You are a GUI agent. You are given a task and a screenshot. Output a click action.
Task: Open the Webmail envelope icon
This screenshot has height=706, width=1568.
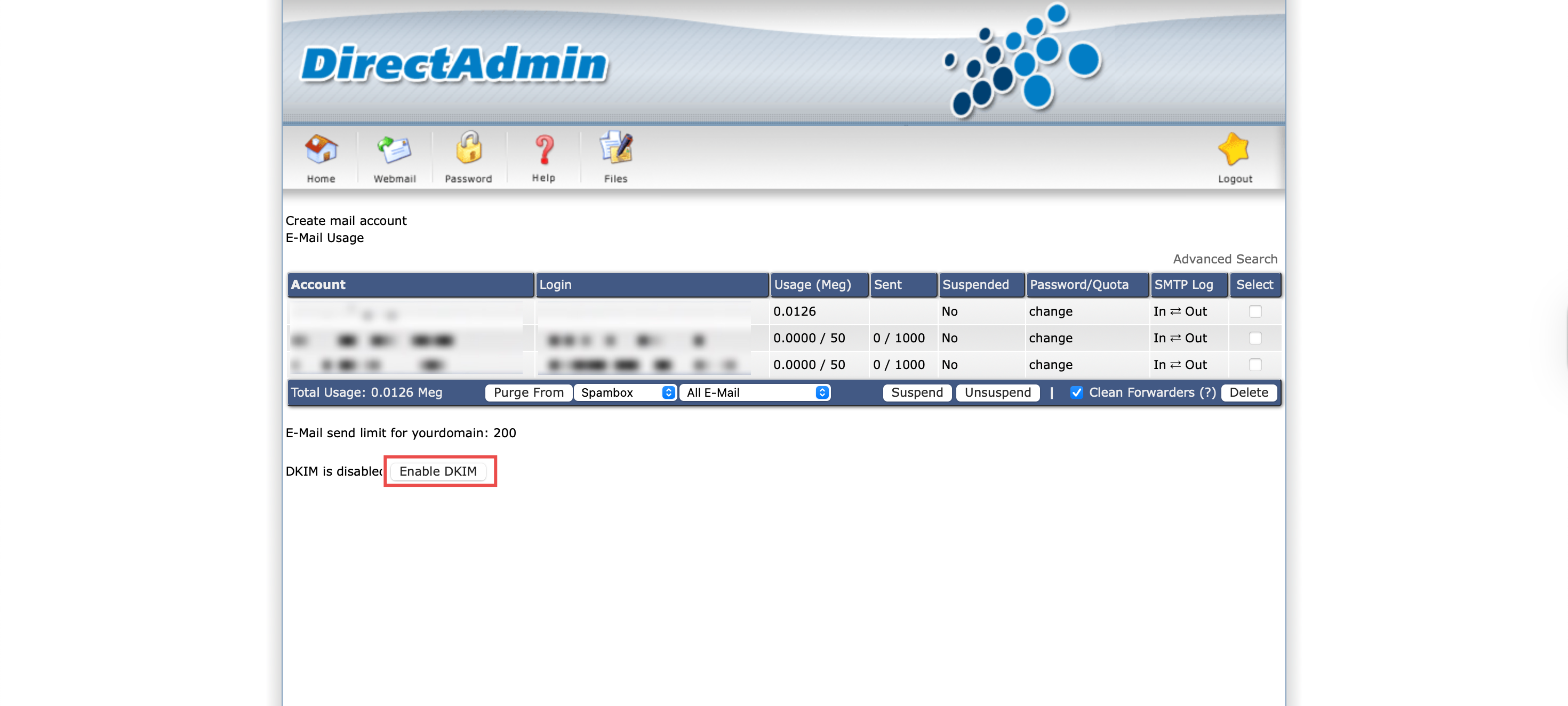395,150
